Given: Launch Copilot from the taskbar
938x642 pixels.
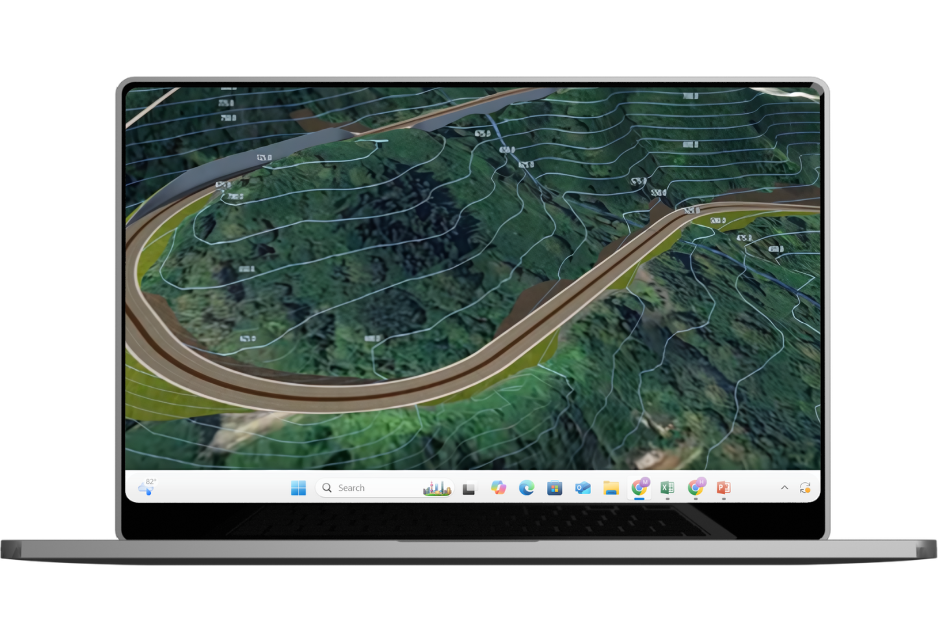Looking at the screenshot, I should tap(498, 488).
